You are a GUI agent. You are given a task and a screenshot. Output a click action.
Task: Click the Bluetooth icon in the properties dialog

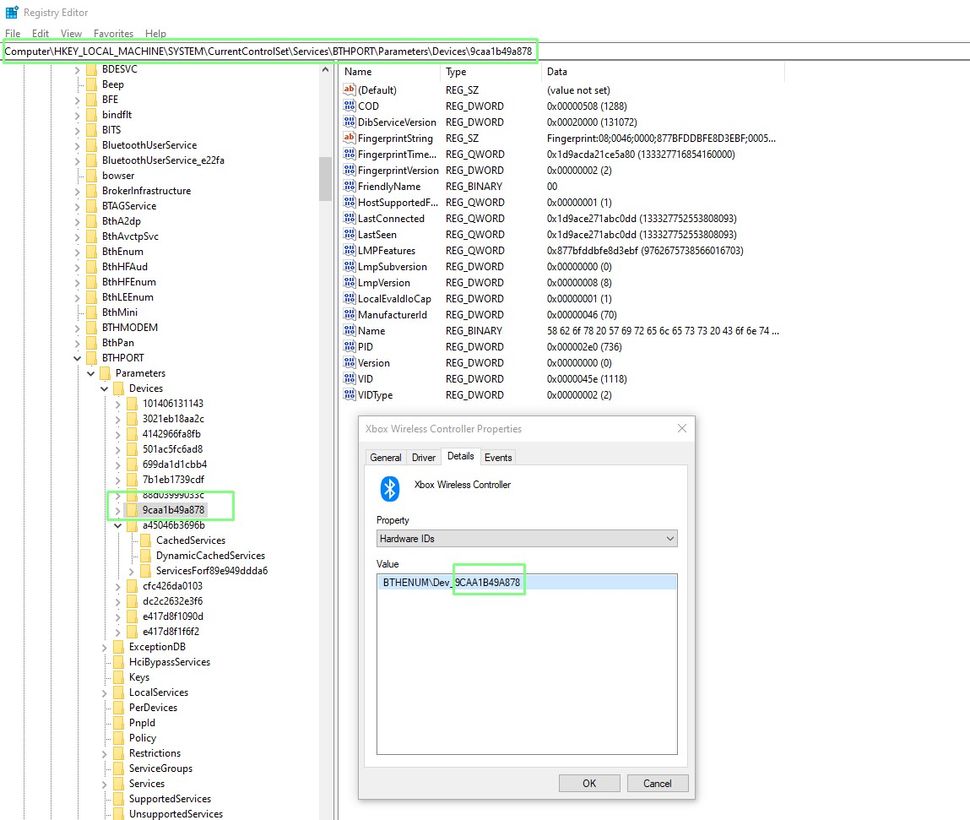pyautogui.click(x=390, y=488)
